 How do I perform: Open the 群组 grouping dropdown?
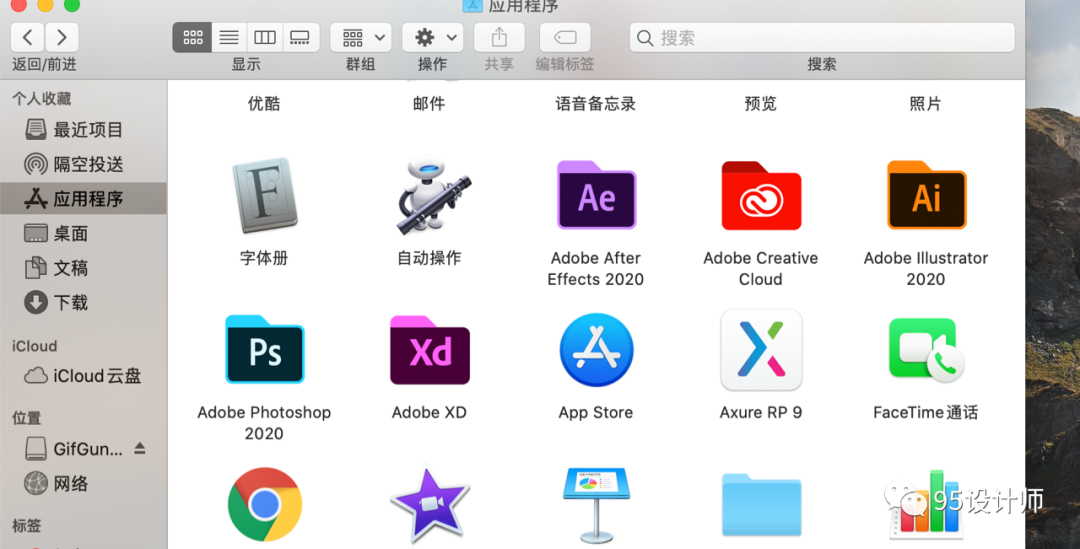[361, 37]
